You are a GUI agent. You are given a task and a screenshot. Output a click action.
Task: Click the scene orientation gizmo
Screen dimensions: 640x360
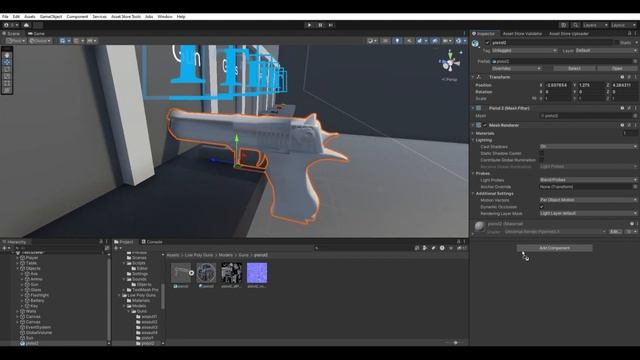pyautogui.click(x=449, y=63)
